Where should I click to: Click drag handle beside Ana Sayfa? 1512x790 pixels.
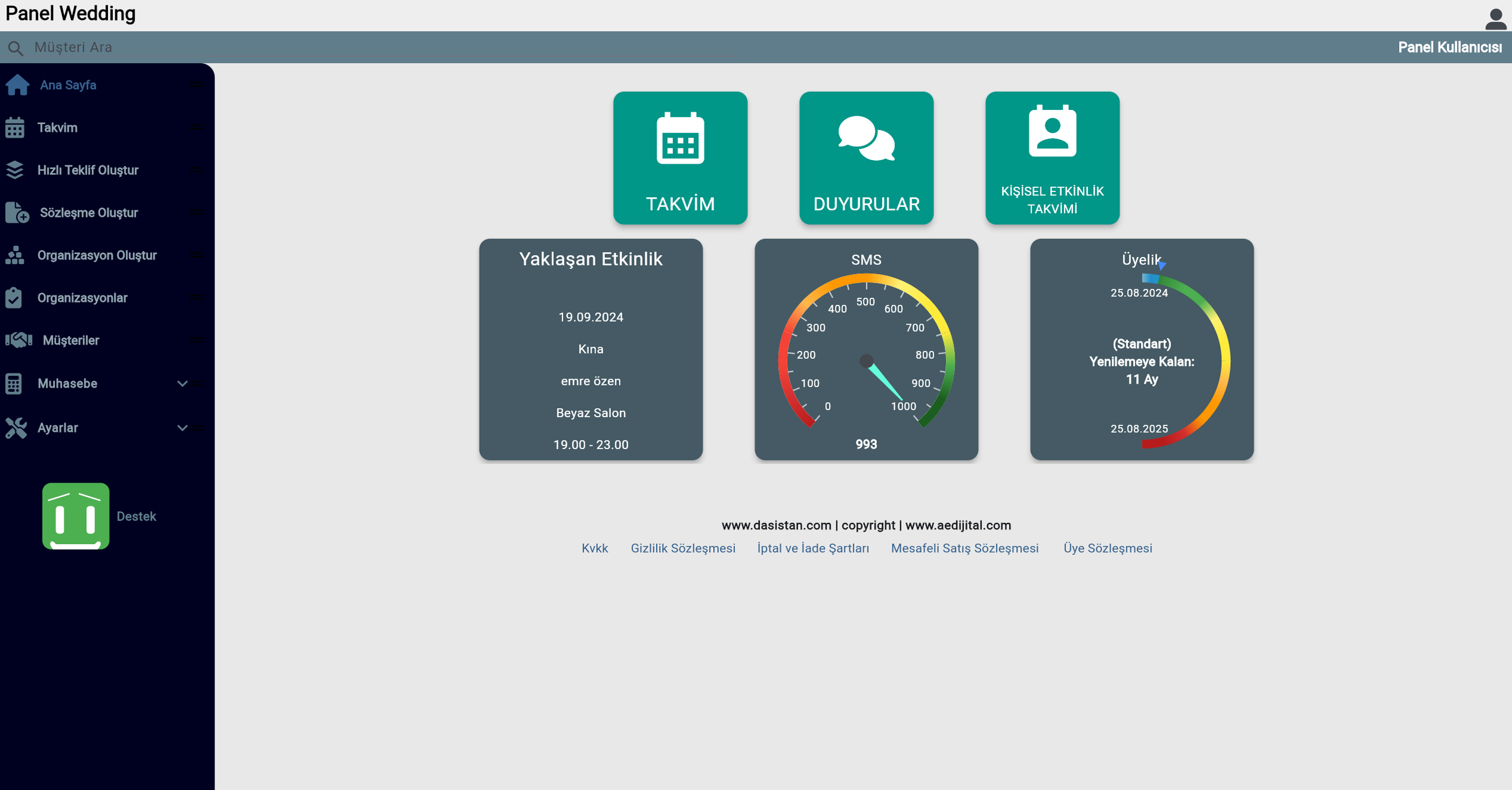tap(197, 85)
